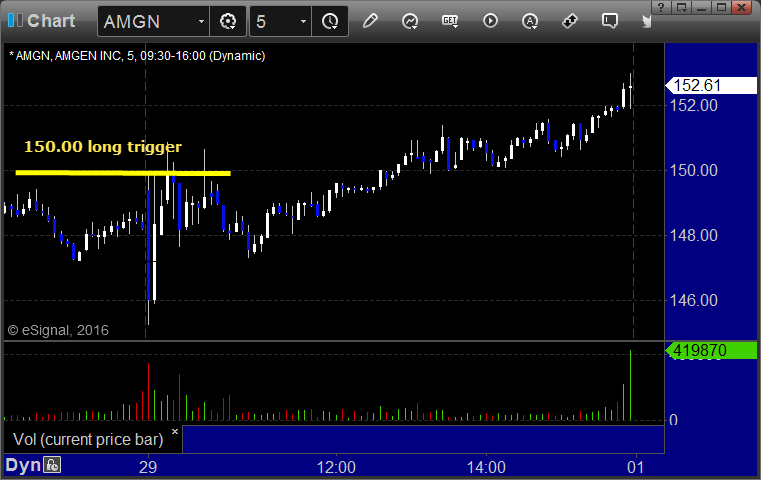Click the 150.00 price axis label

[x=694, y=170]
